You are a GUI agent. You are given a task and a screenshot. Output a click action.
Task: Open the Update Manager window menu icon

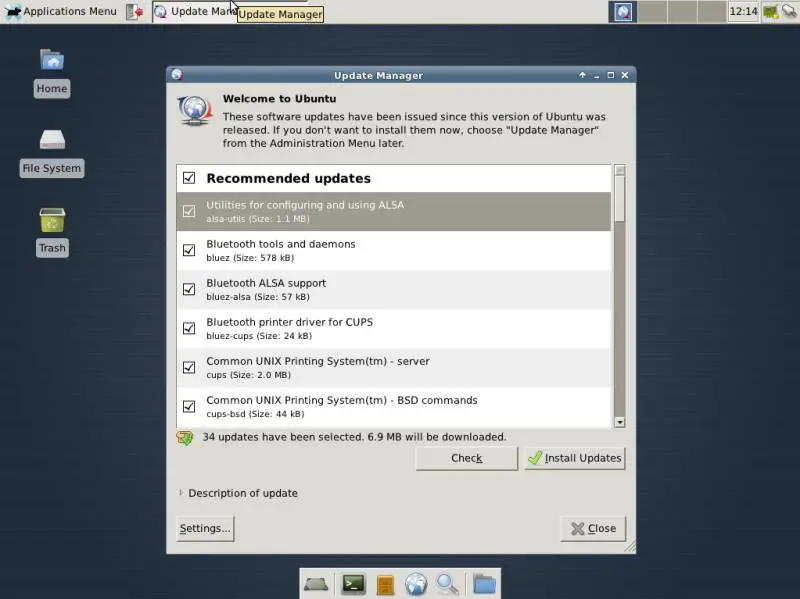tap(177, 75)
